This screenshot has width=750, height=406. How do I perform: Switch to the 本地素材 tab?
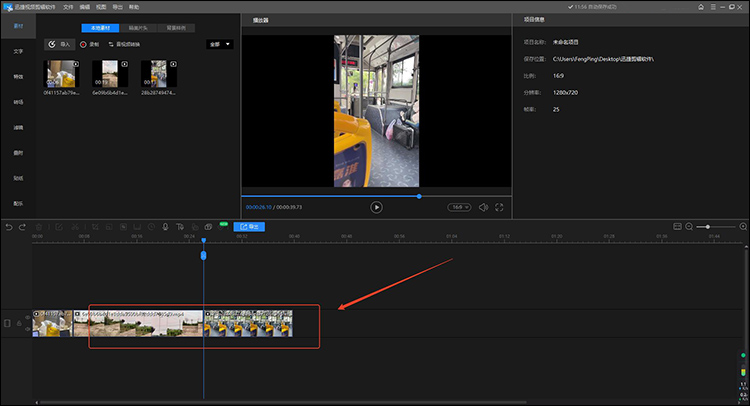(x=100, y=28)
